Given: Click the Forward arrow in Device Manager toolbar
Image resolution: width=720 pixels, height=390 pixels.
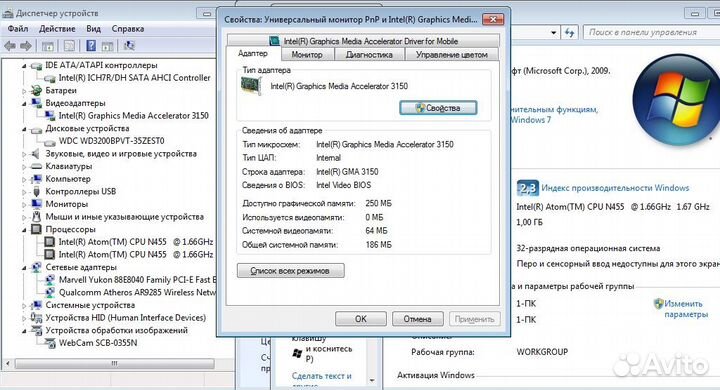Looking at the screenshot, I should 26,45.
